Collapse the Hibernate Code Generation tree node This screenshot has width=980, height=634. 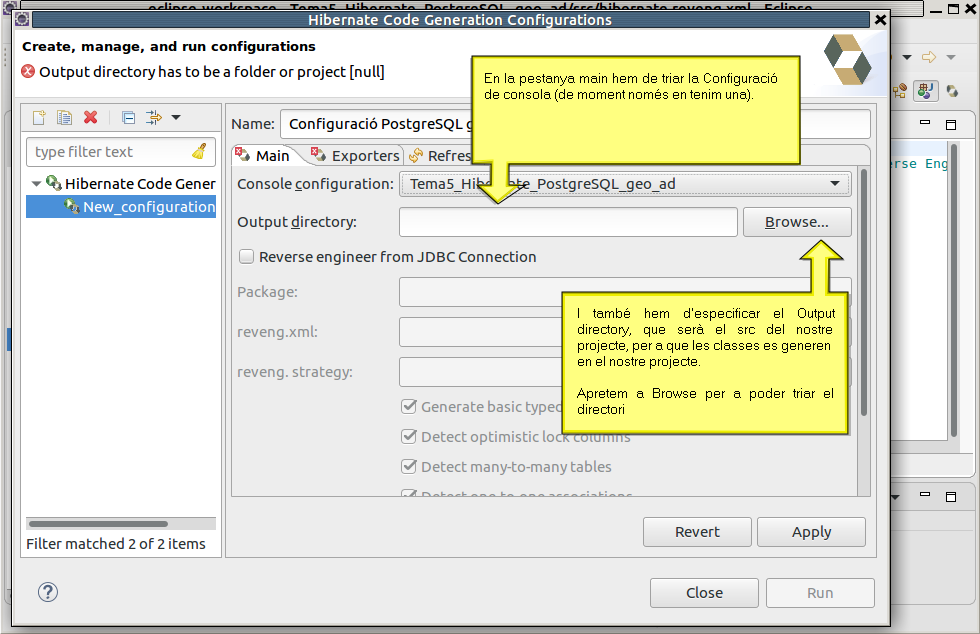[x=36, y=184]
